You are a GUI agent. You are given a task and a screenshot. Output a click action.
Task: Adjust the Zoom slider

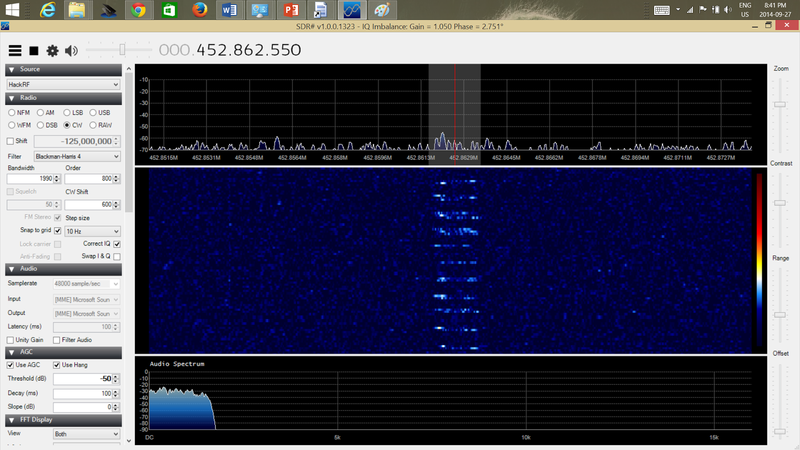[x=780, y=105]
